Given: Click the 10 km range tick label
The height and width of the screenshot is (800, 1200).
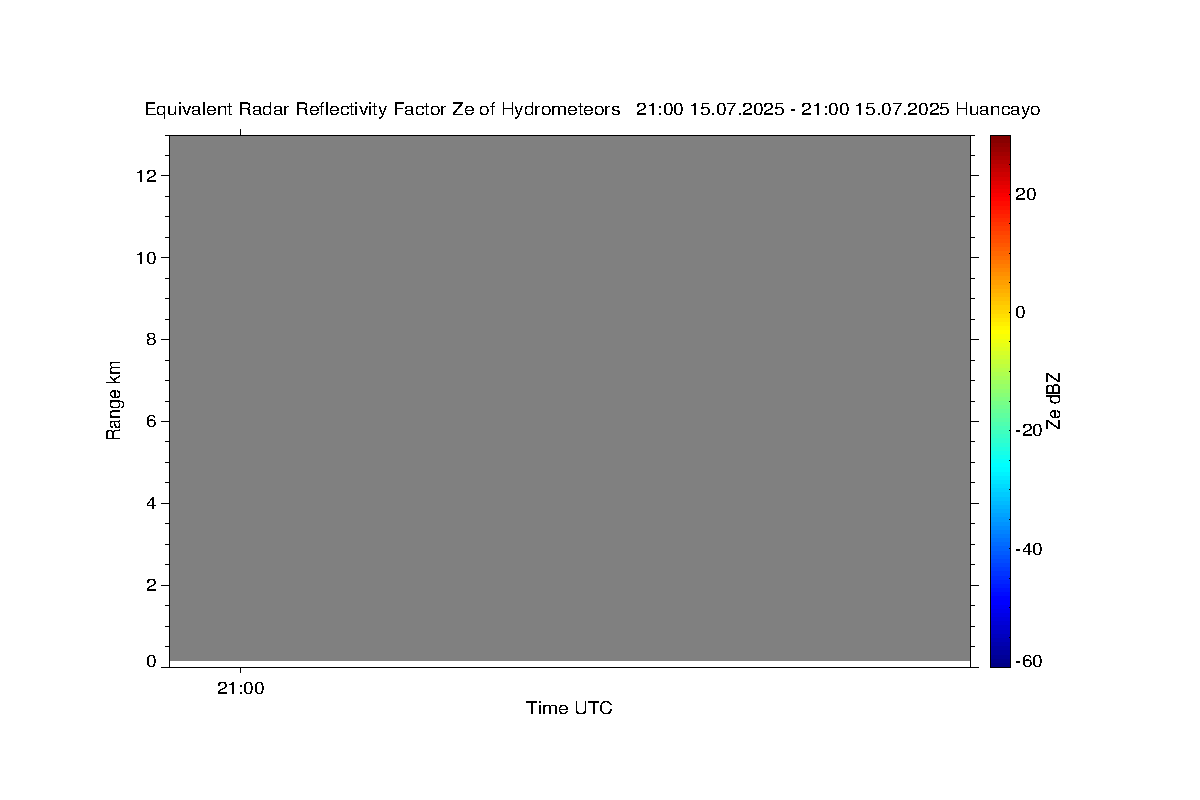Looking at the screenshot, I should pos(147,258).
